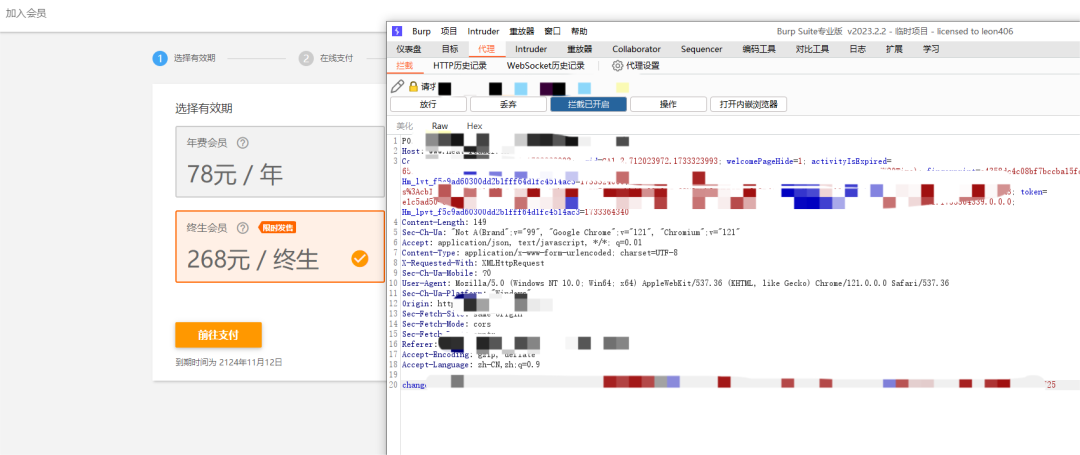Image resolution: width=1080 pixels, height=455 pixels.
Task: Open the 窗口 menu
Action: pos(552,32)
